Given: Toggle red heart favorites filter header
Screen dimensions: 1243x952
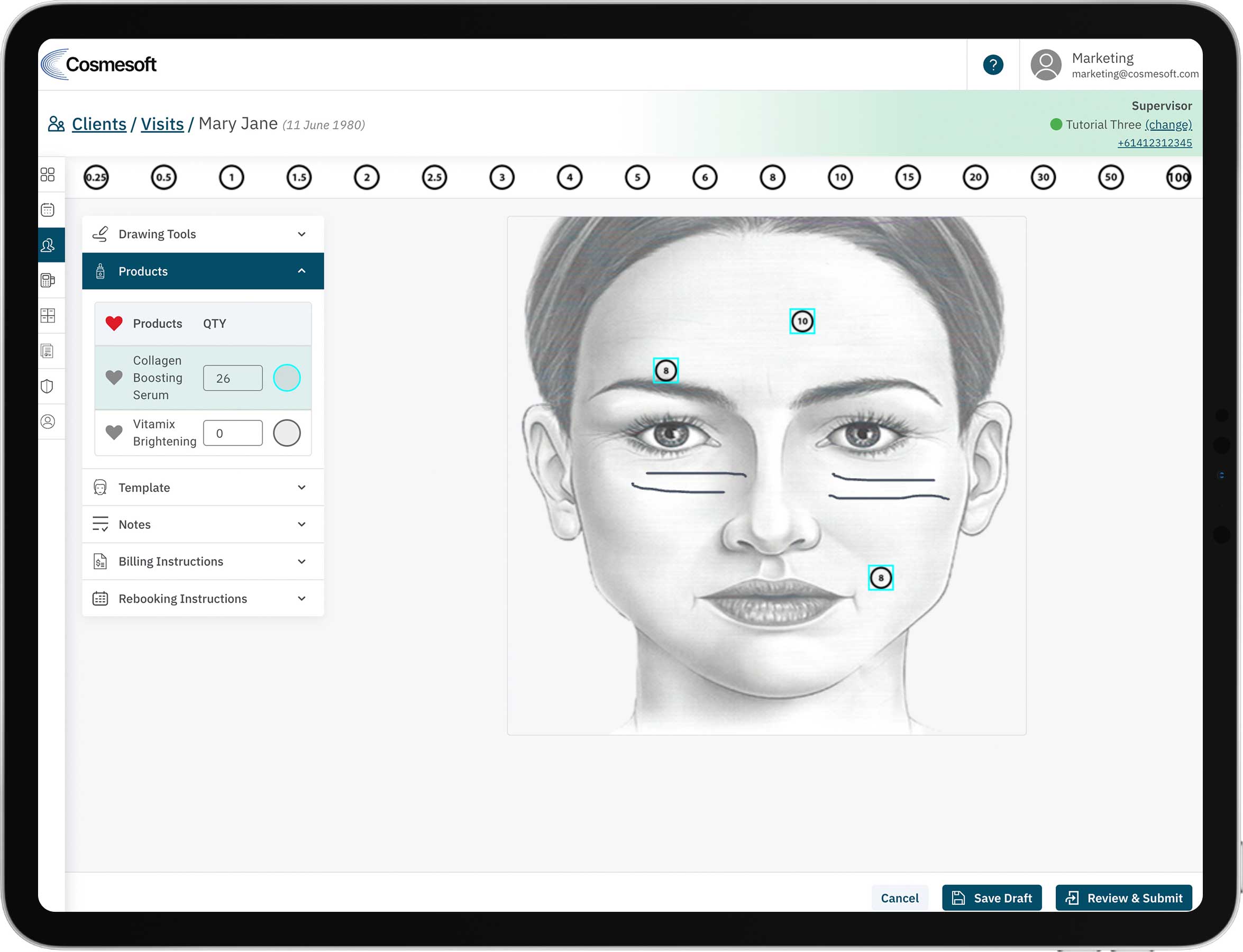Looking at the screenshot, I should pyautogui.click(x=114, y=324).
